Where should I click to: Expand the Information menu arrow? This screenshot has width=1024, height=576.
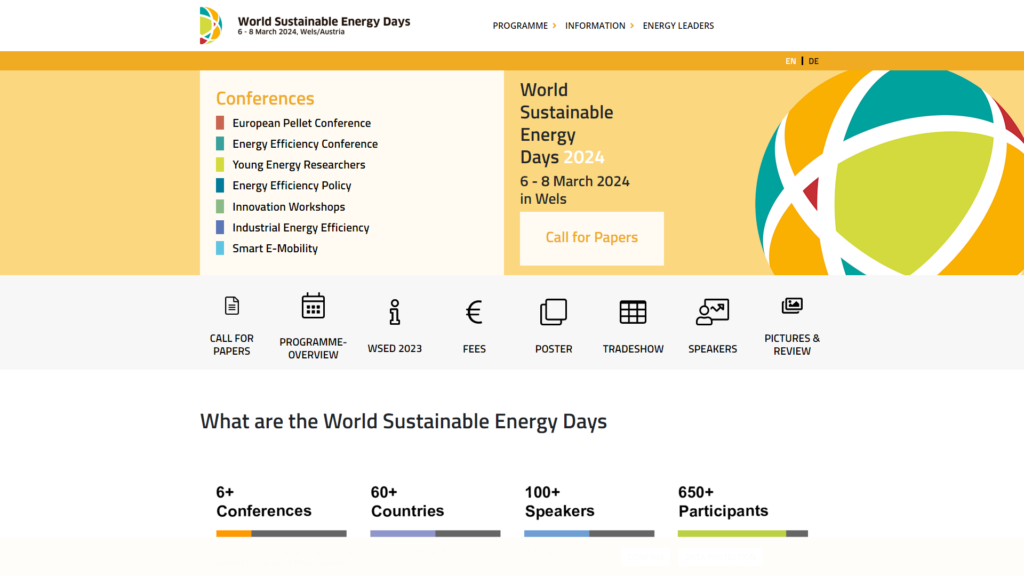(632, 25)
